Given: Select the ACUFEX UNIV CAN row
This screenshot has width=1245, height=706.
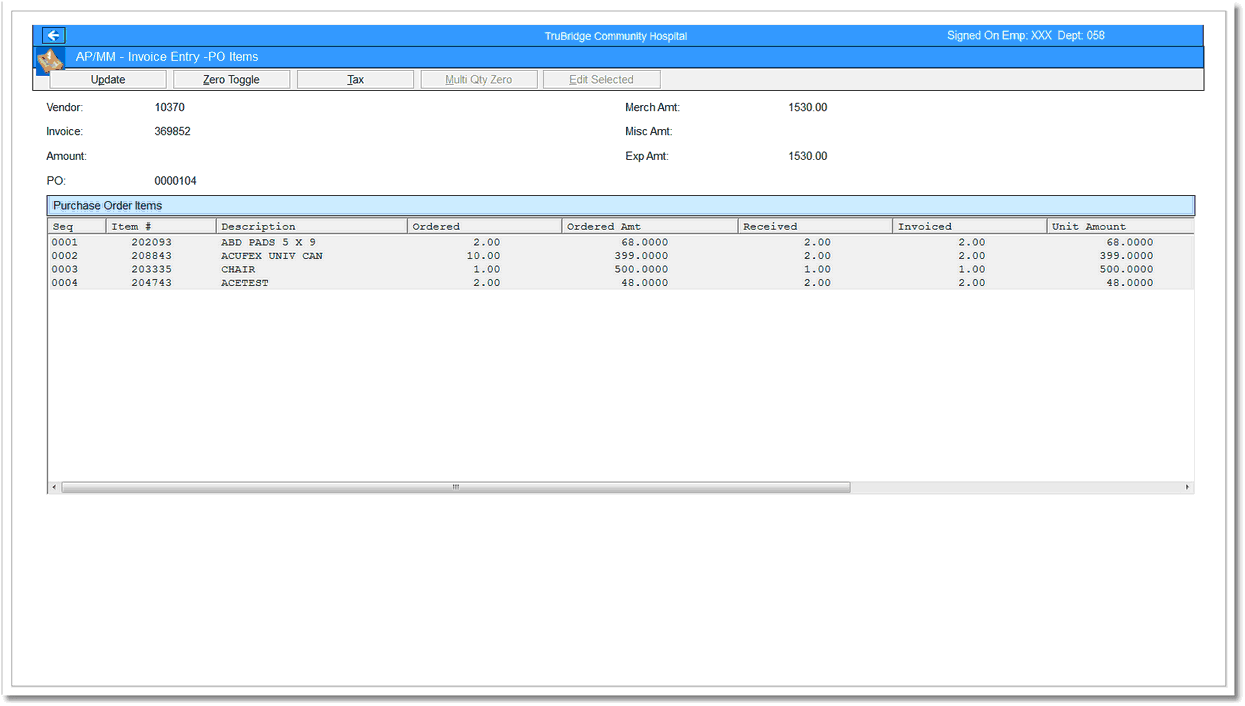Looking at the screenshot, I should coord(620,255).
